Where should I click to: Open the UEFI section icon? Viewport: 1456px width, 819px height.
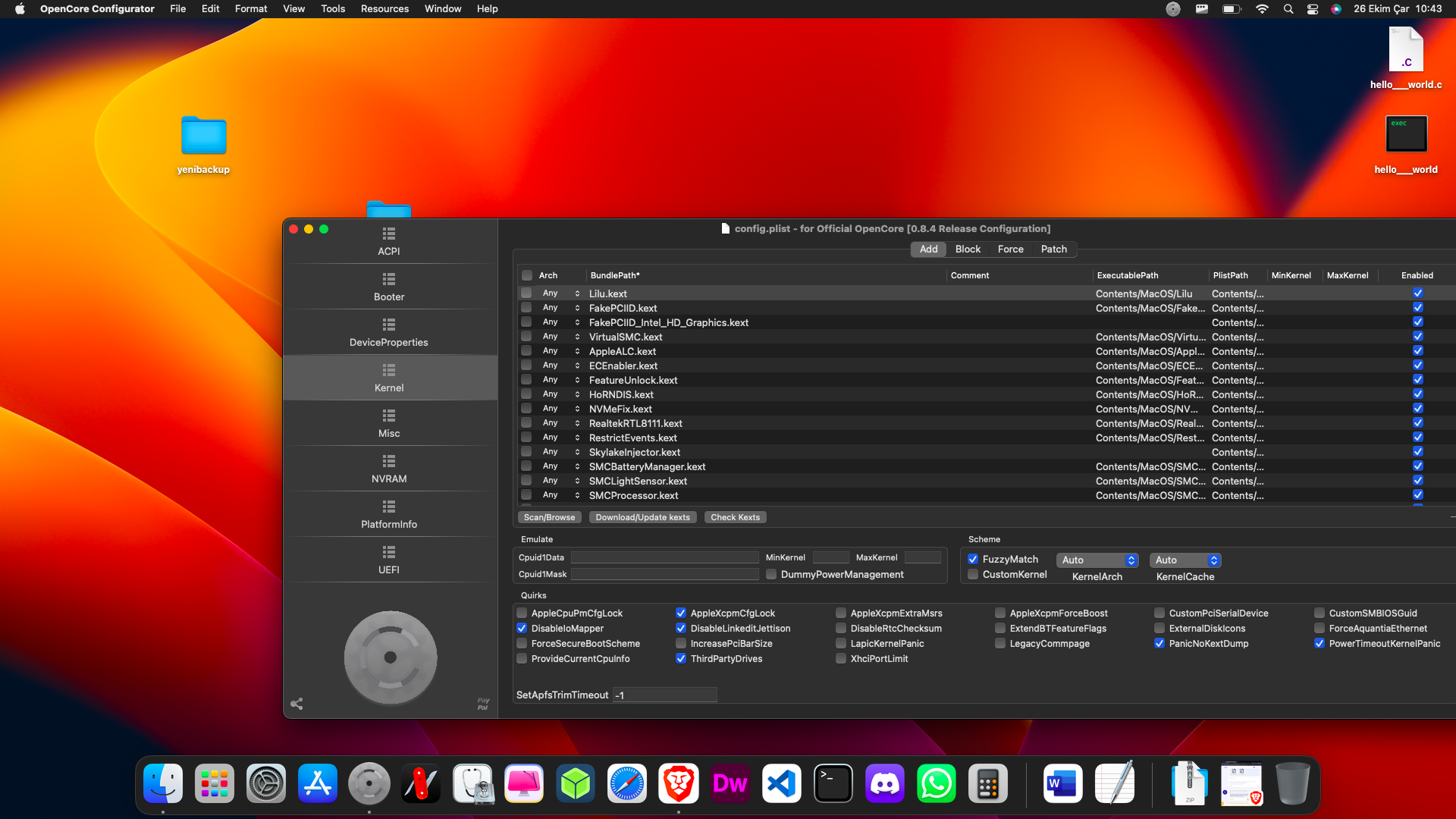[389, 559]
